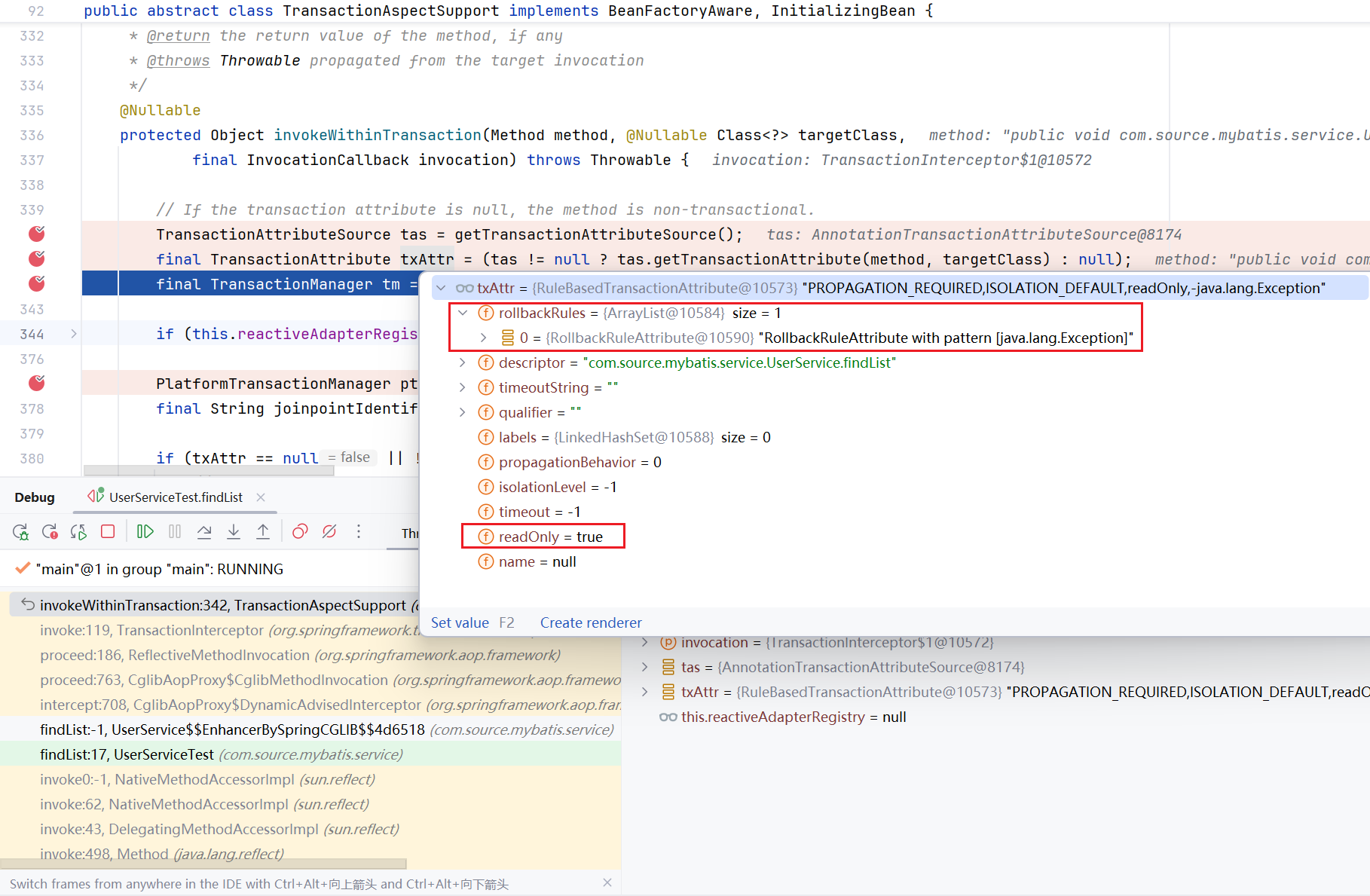
Task: Dismiss the switch frames hint bar
Action: coord(607,883)
